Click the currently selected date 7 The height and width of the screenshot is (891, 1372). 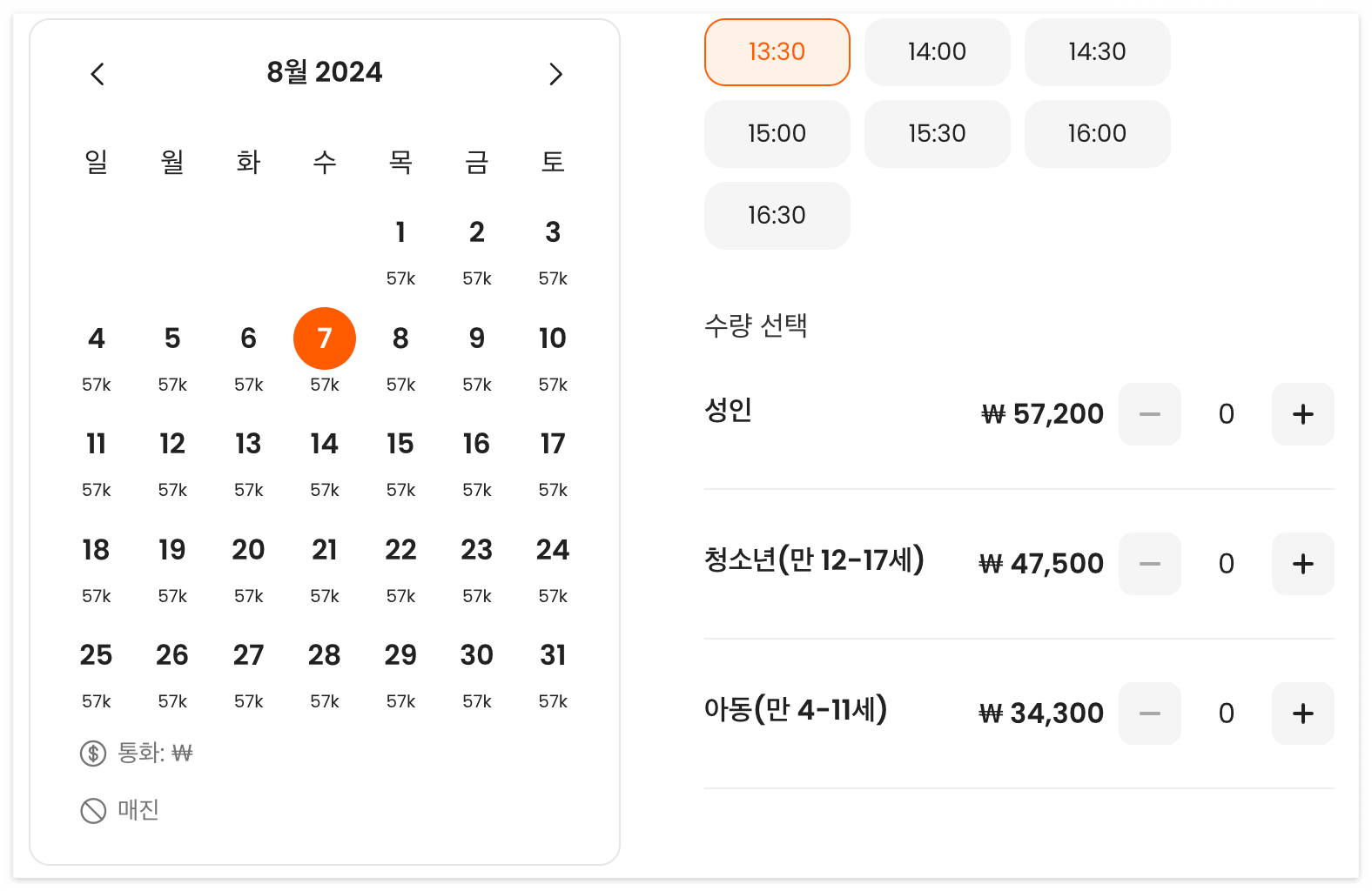pyautogui.click(x=325, y=338)
